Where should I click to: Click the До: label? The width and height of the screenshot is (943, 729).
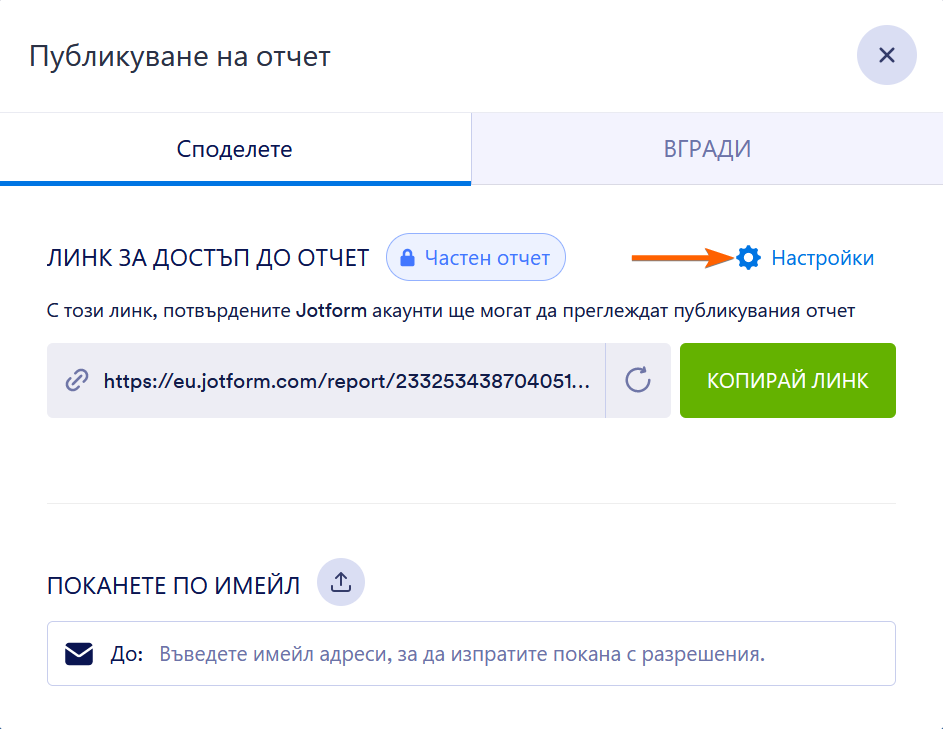click(x=127, y=654)
